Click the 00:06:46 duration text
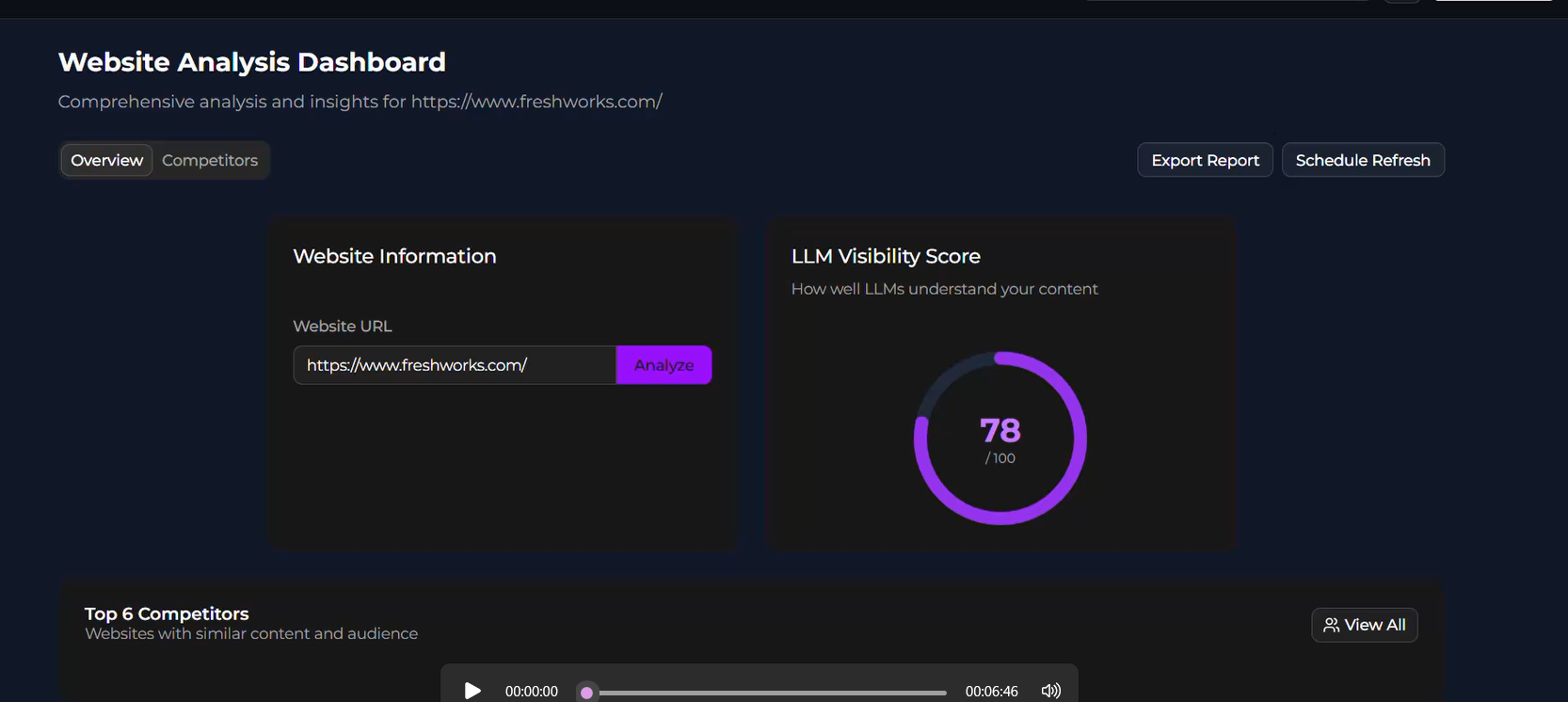The image size is (1568, 702). pos(991,692)
